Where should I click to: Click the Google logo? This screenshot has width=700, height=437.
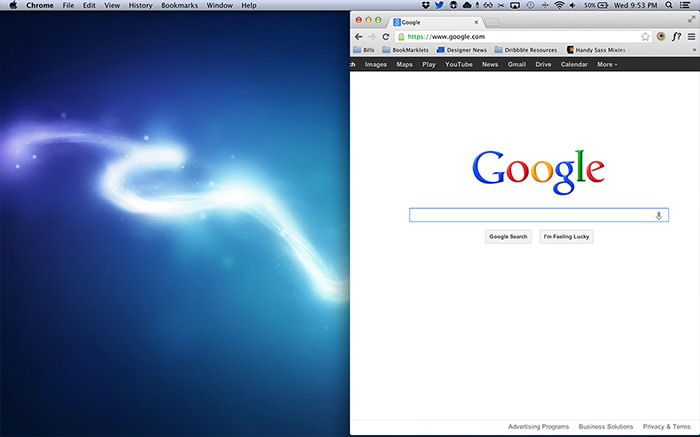coord(538,172)
